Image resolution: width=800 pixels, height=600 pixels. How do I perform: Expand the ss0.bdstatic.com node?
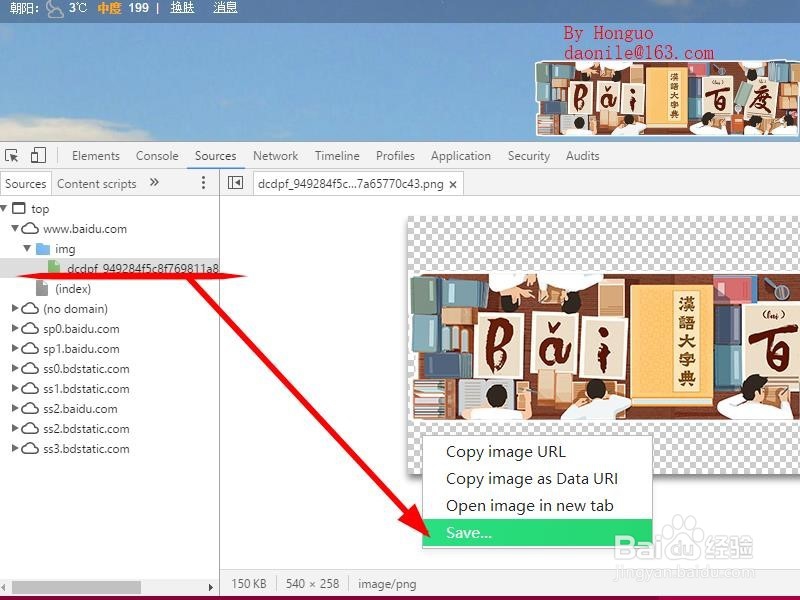pos(15,368)
